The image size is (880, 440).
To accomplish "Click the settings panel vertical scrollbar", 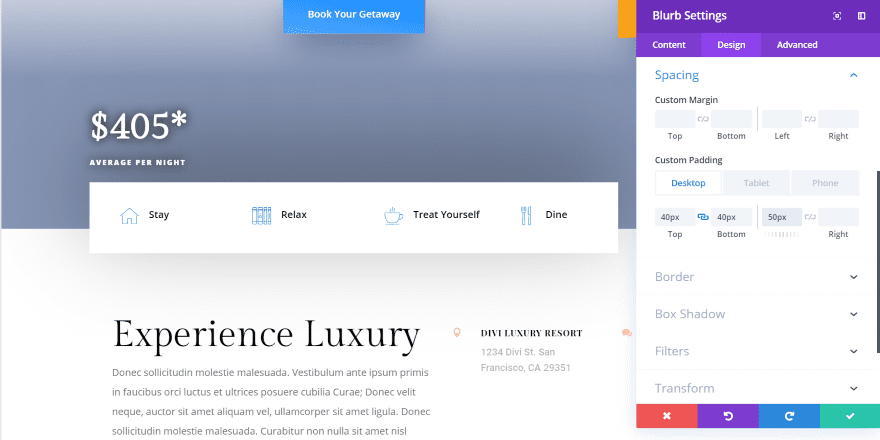I will 878,262.
